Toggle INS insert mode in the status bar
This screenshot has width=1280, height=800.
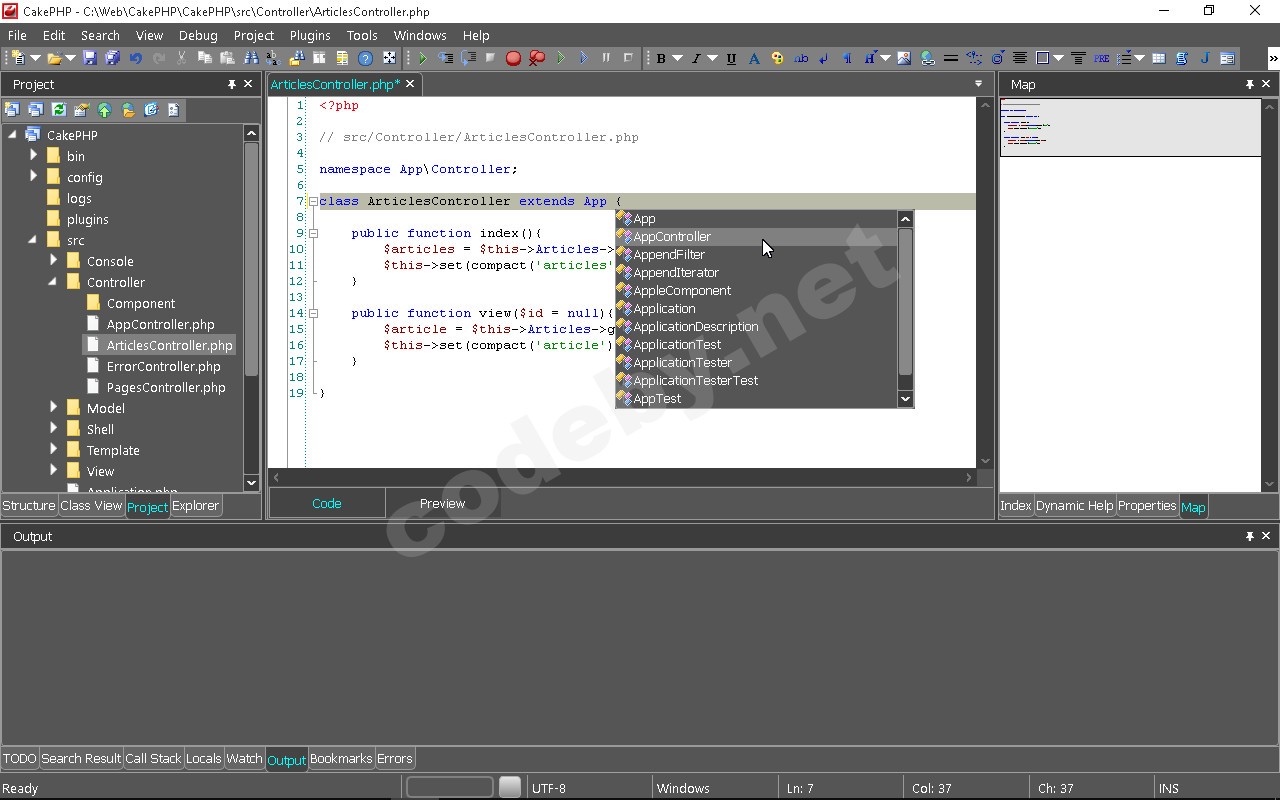1168,788
